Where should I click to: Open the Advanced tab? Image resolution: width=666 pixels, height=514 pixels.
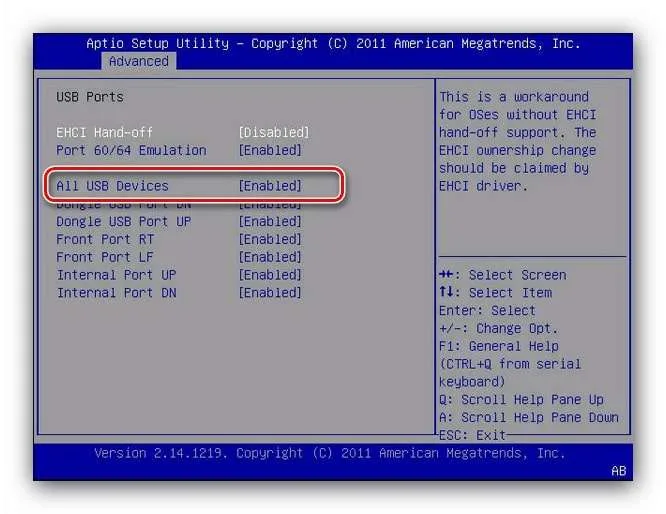pos(138,61)
